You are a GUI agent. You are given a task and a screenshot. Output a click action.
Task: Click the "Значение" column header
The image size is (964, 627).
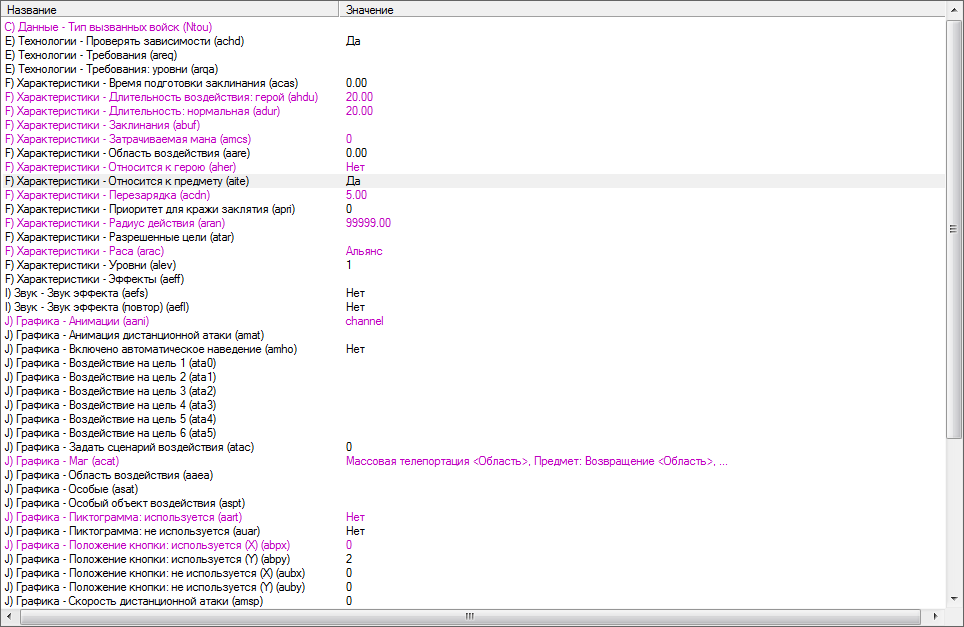(x=642, y=10)
